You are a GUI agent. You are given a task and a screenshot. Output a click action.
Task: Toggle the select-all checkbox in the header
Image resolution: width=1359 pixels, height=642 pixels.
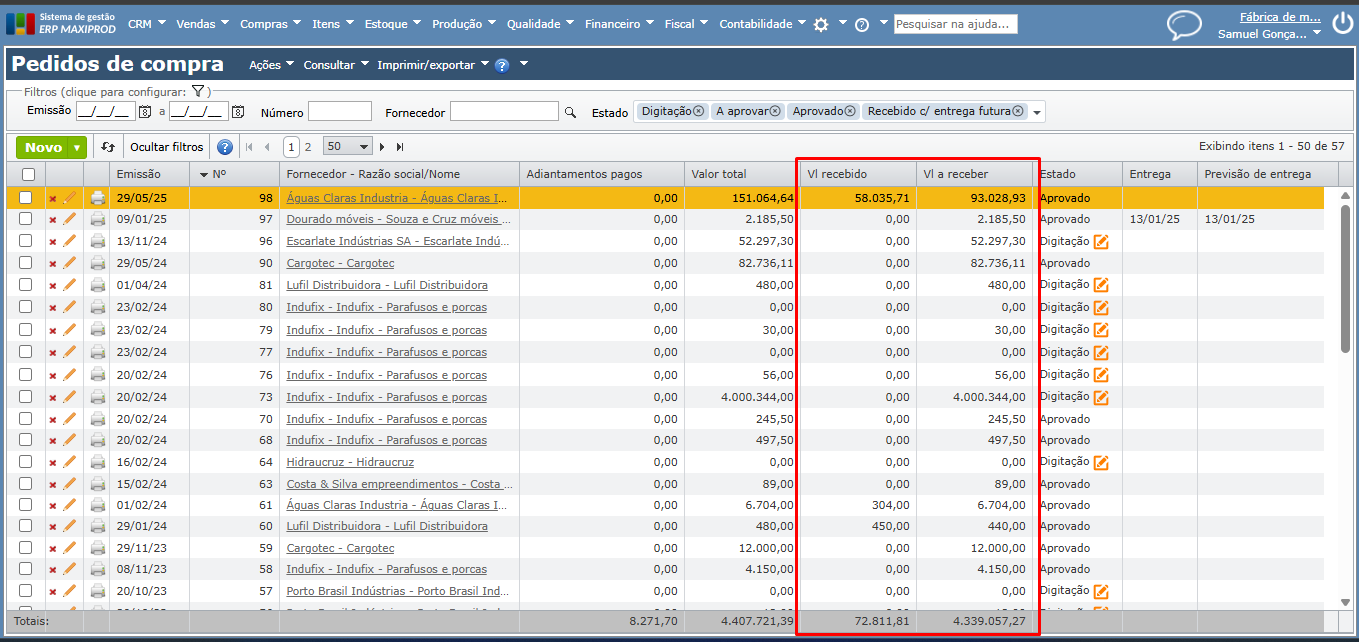(x=28, y=174)
